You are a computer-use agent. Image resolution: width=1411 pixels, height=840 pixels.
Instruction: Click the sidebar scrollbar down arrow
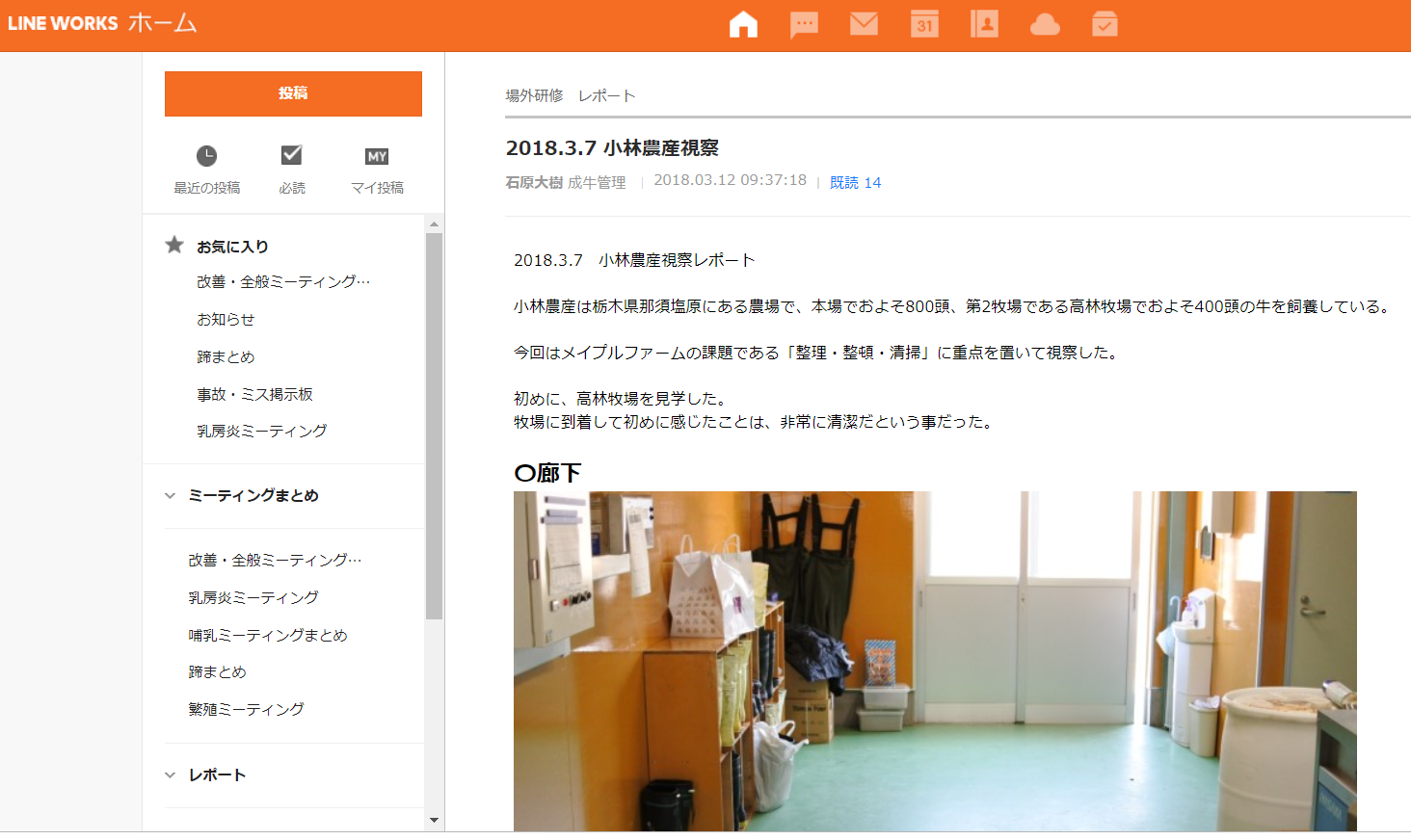coord(434,820)
